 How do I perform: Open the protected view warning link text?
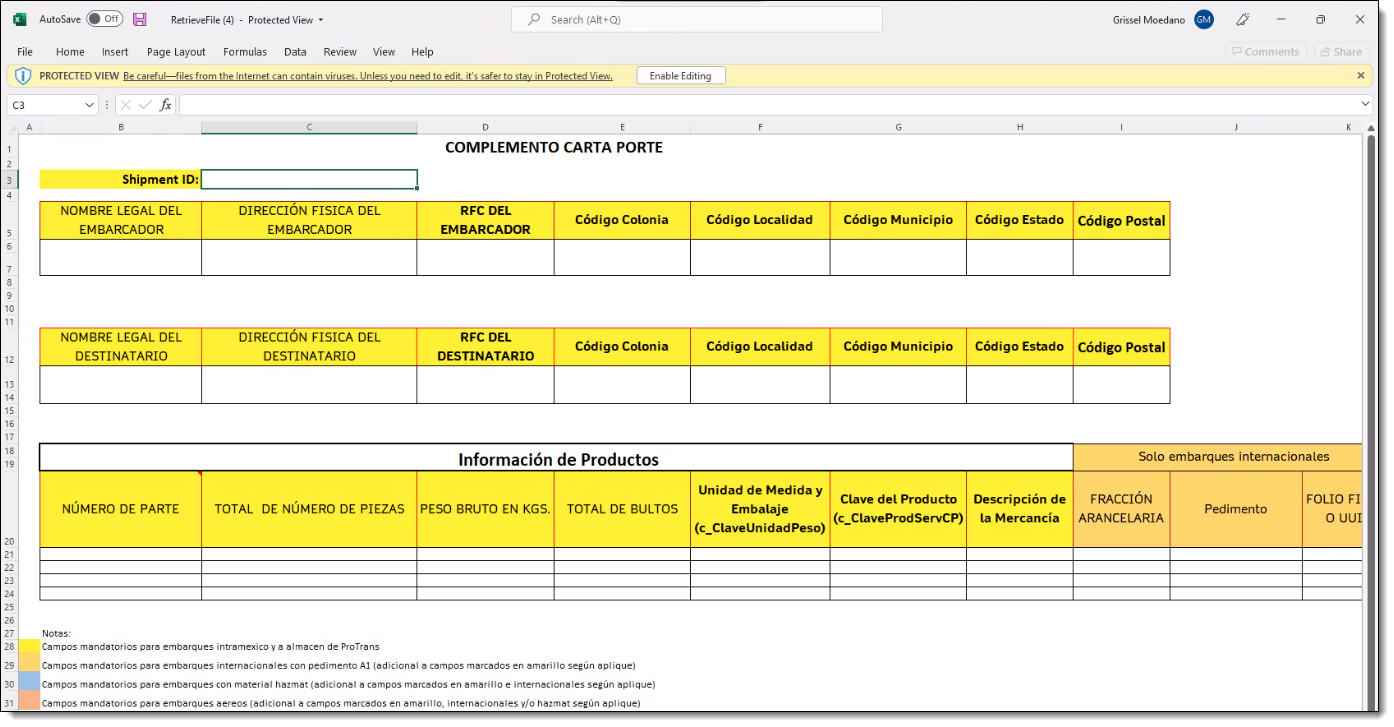pyautogui.click(x=368, y=76)
